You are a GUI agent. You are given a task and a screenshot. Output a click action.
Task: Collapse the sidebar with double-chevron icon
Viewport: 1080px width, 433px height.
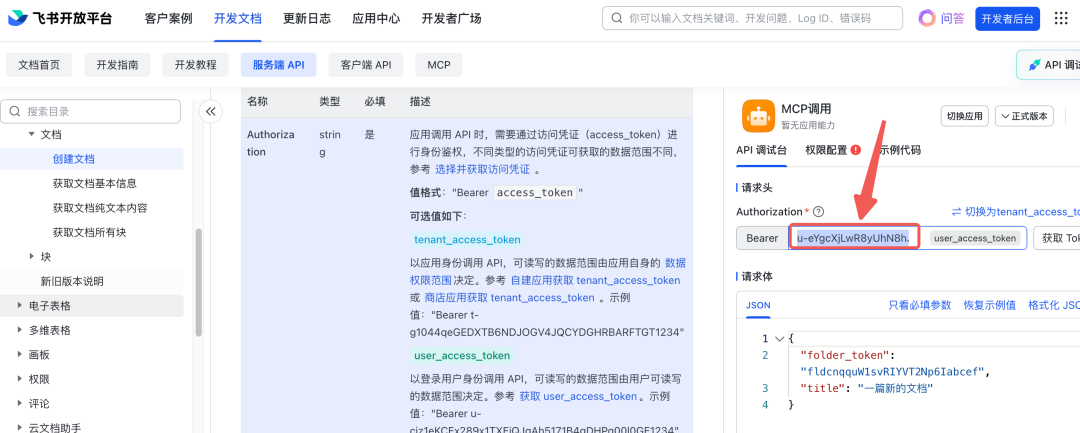[211, 112]
